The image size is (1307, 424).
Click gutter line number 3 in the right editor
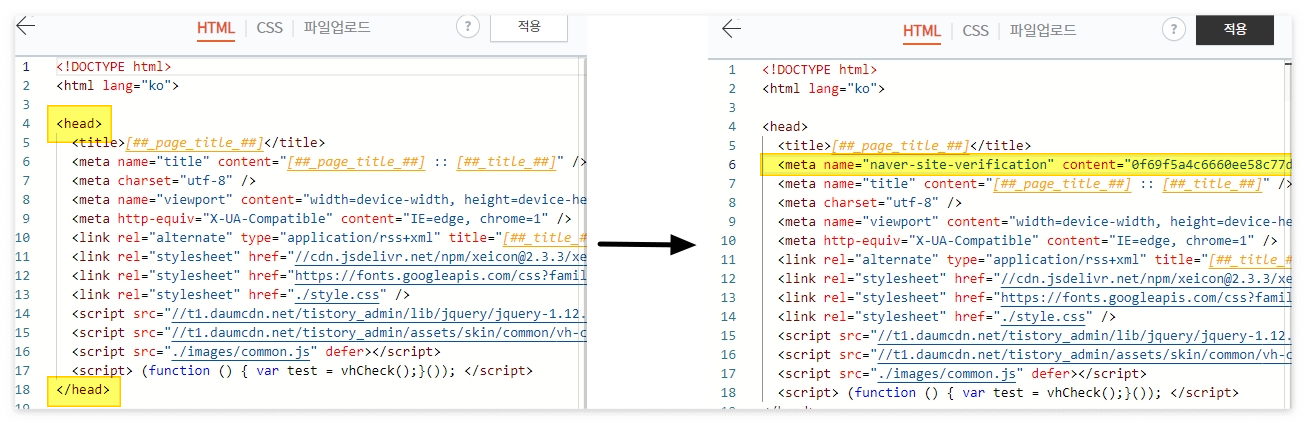coord(731,108)
